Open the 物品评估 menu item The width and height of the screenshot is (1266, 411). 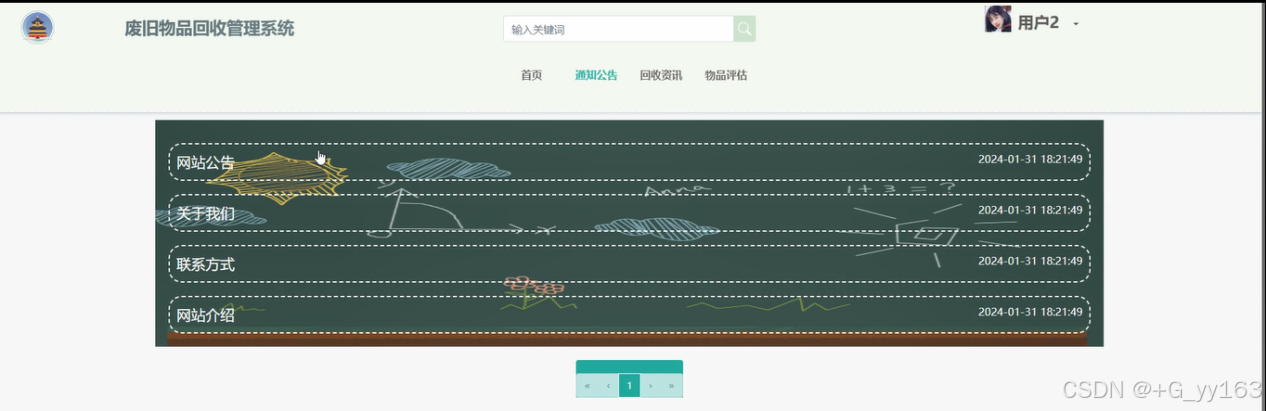pyautogui.click(x=726, y=75)
